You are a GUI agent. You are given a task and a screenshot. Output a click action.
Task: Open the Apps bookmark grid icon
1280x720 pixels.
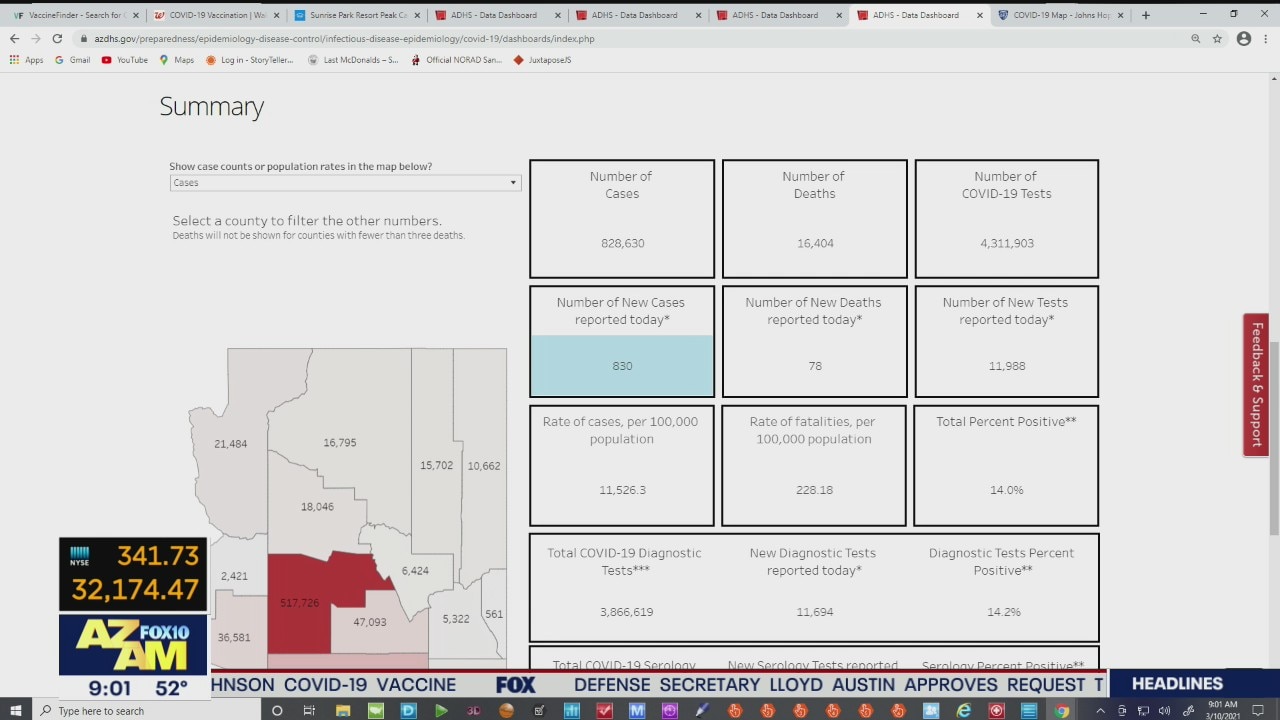tap(14, 60)
